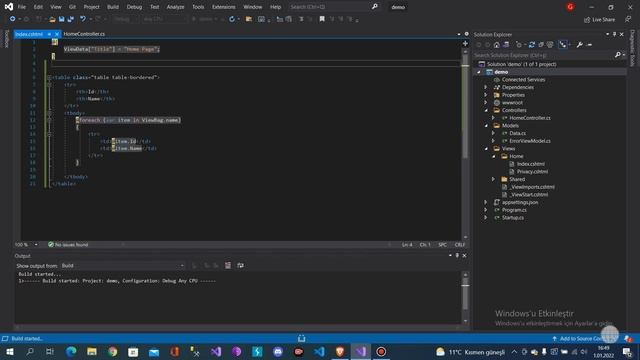Collapse the Models folder
The height and width of the screenshot is (360, 640).
(486, 126)
